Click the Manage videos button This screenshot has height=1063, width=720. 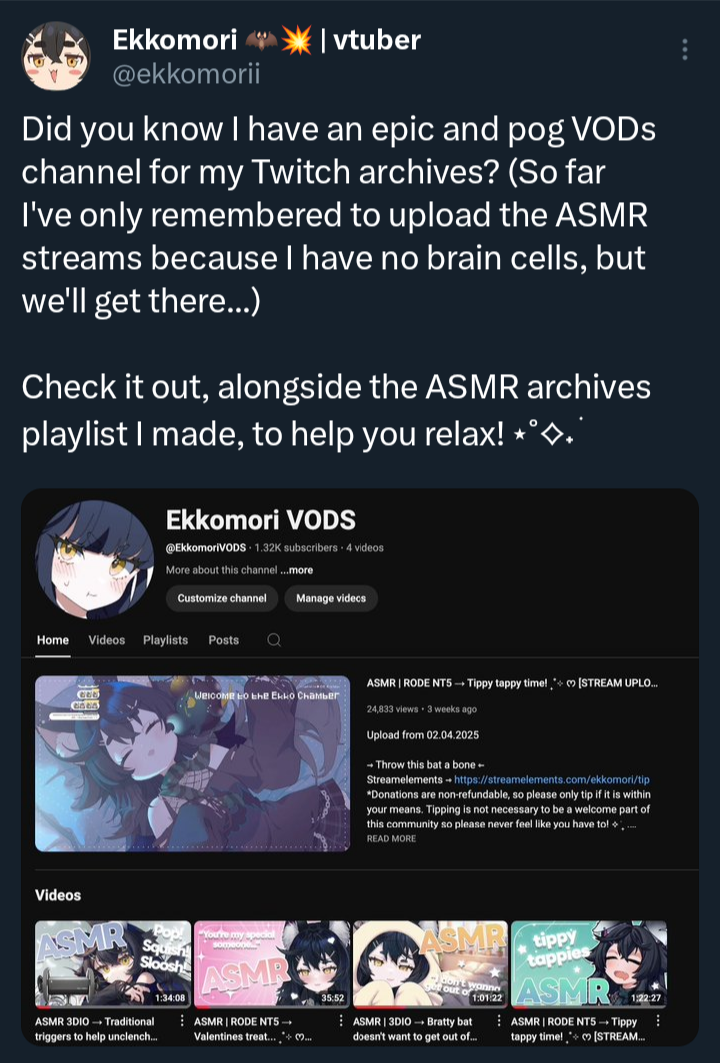click(x=331, y=598)
